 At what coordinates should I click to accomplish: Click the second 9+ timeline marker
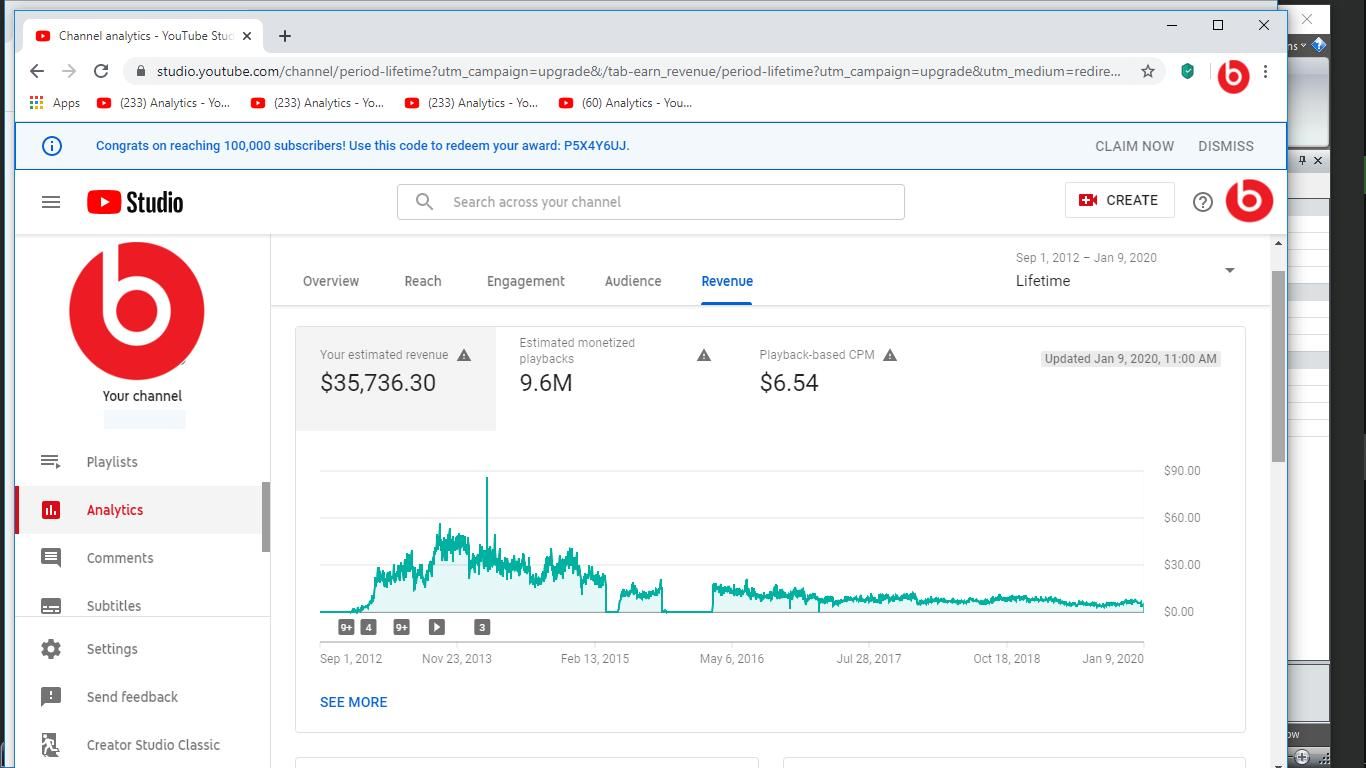coord(401,627)
